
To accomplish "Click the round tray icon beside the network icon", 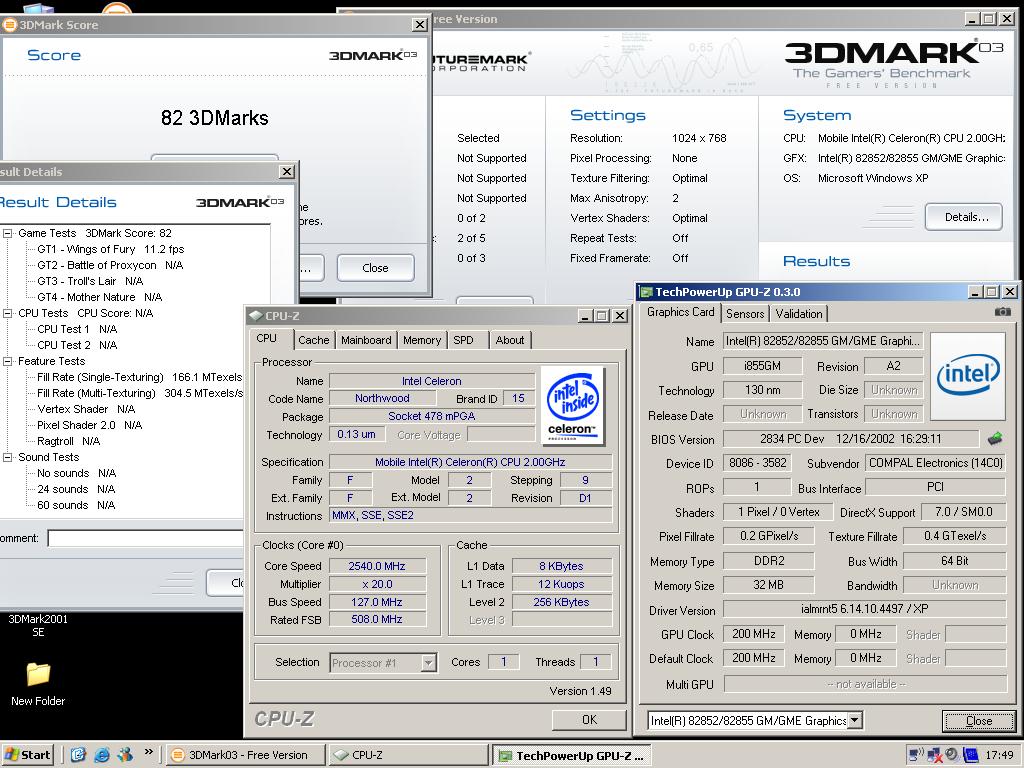I will [952, 755].
